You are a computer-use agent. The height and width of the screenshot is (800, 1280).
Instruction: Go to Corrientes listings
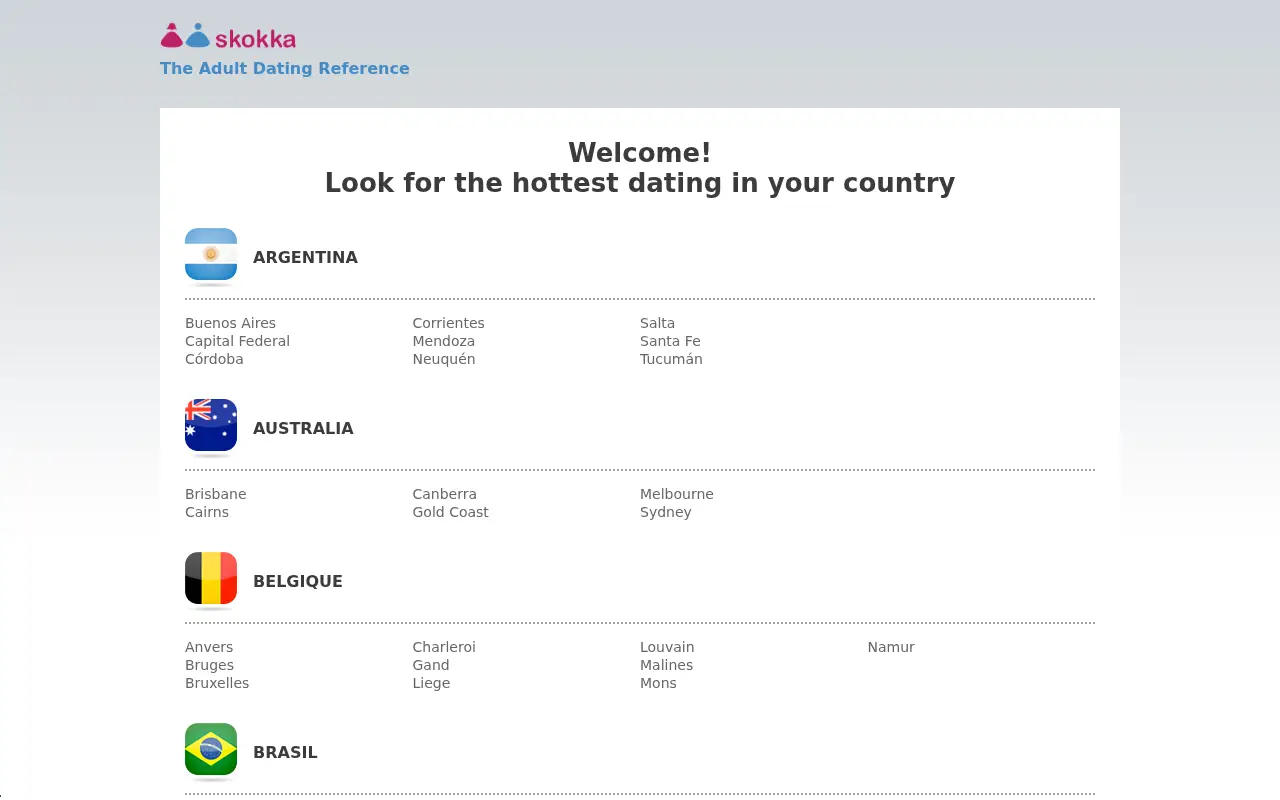pyautogui.click(x=448, y=323)
